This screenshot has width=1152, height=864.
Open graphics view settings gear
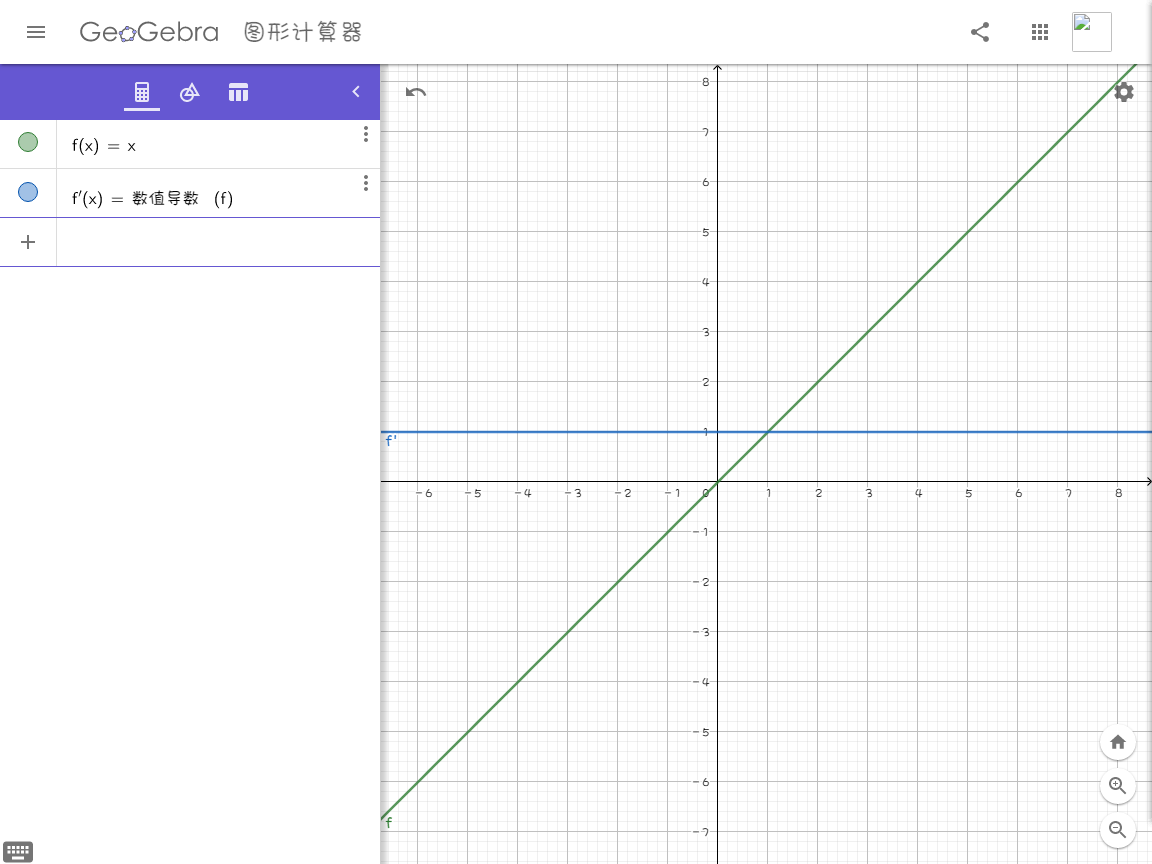[x=1124, y=92]
